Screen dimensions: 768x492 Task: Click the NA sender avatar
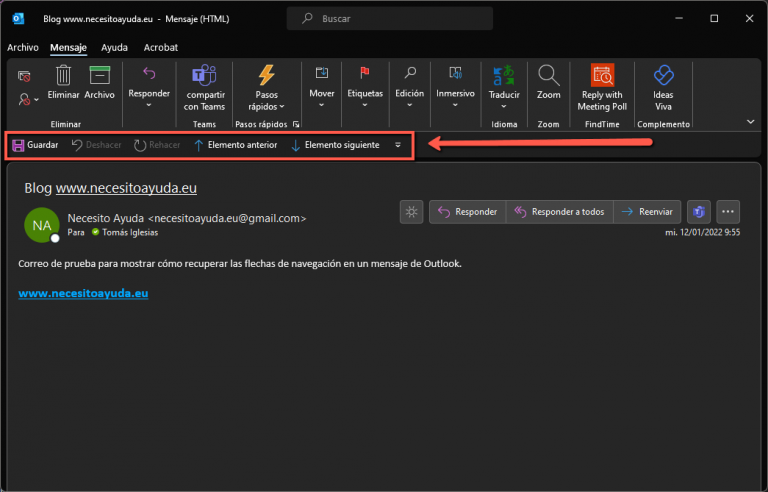point(42,225)
